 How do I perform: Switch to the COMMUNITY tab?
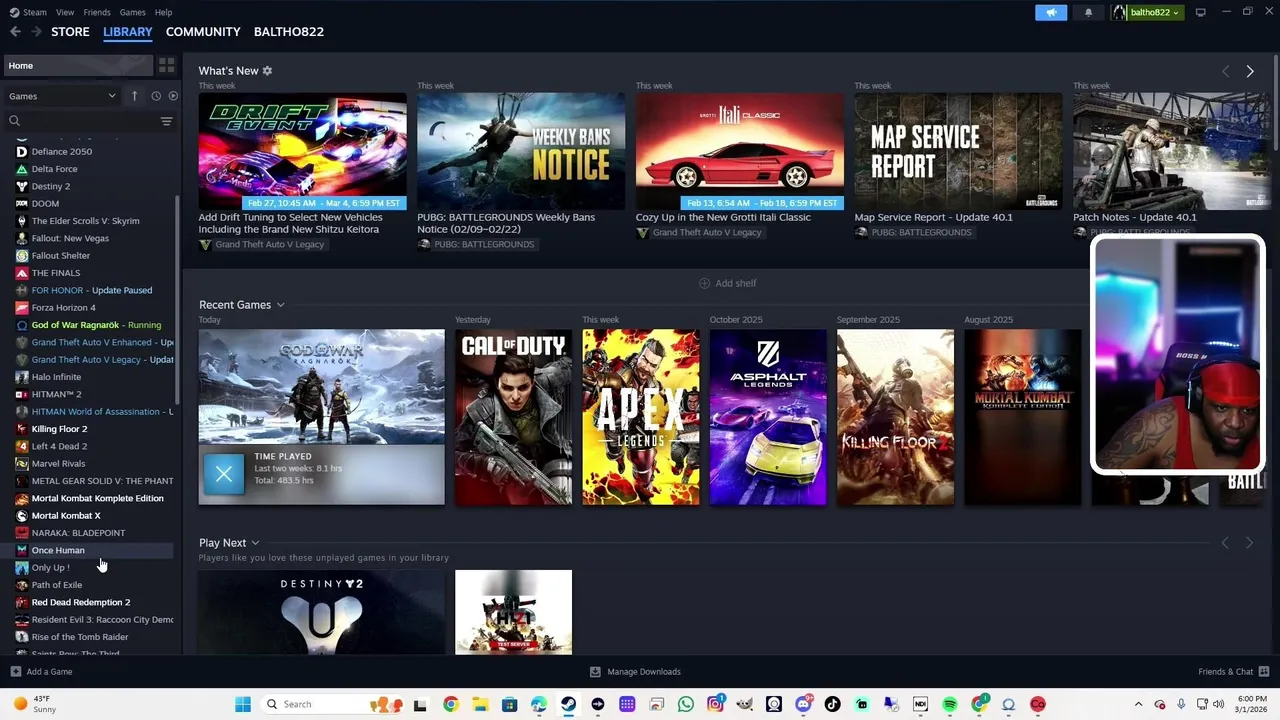click(203, 32)
